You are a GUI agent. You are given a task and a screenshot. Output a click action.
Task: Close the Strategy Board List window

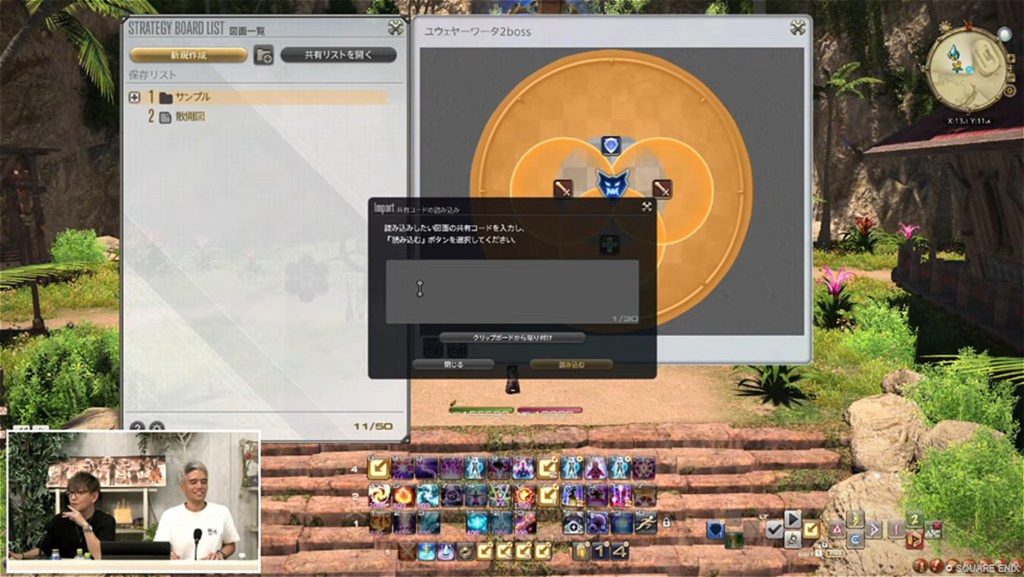coord(396,28)
